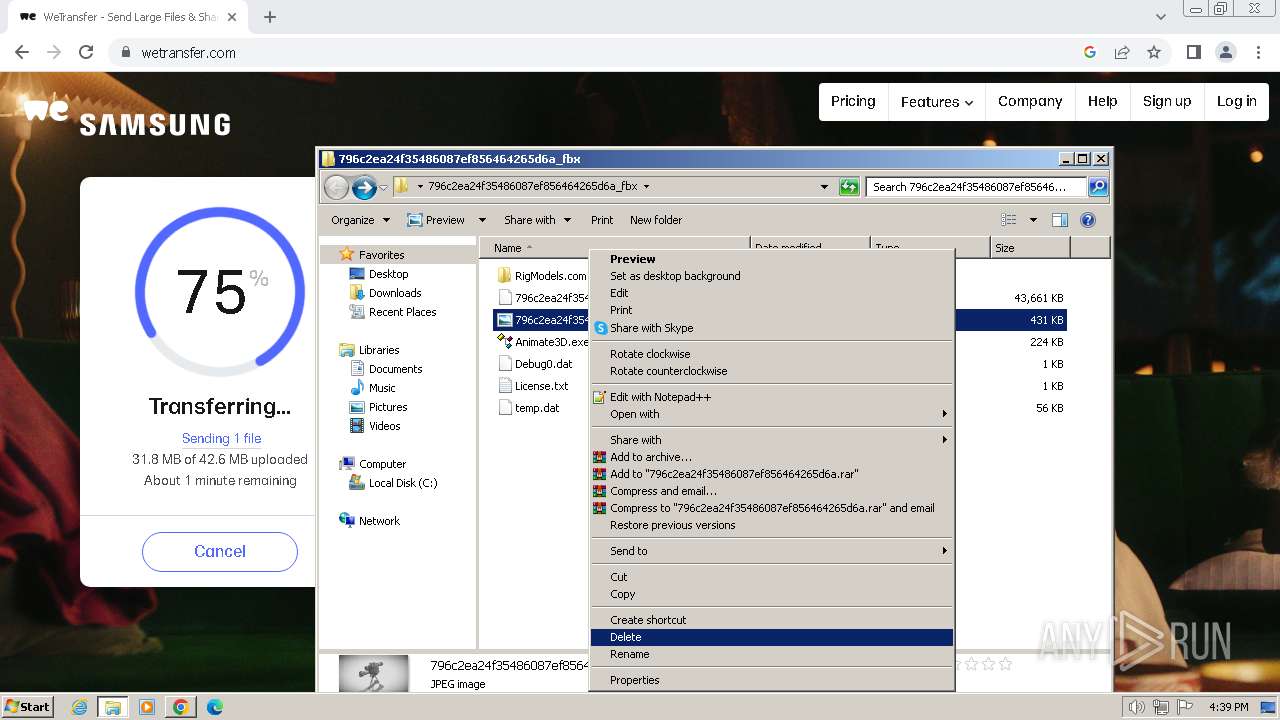
Task: Open the Company page
Action: [1030, 101]
